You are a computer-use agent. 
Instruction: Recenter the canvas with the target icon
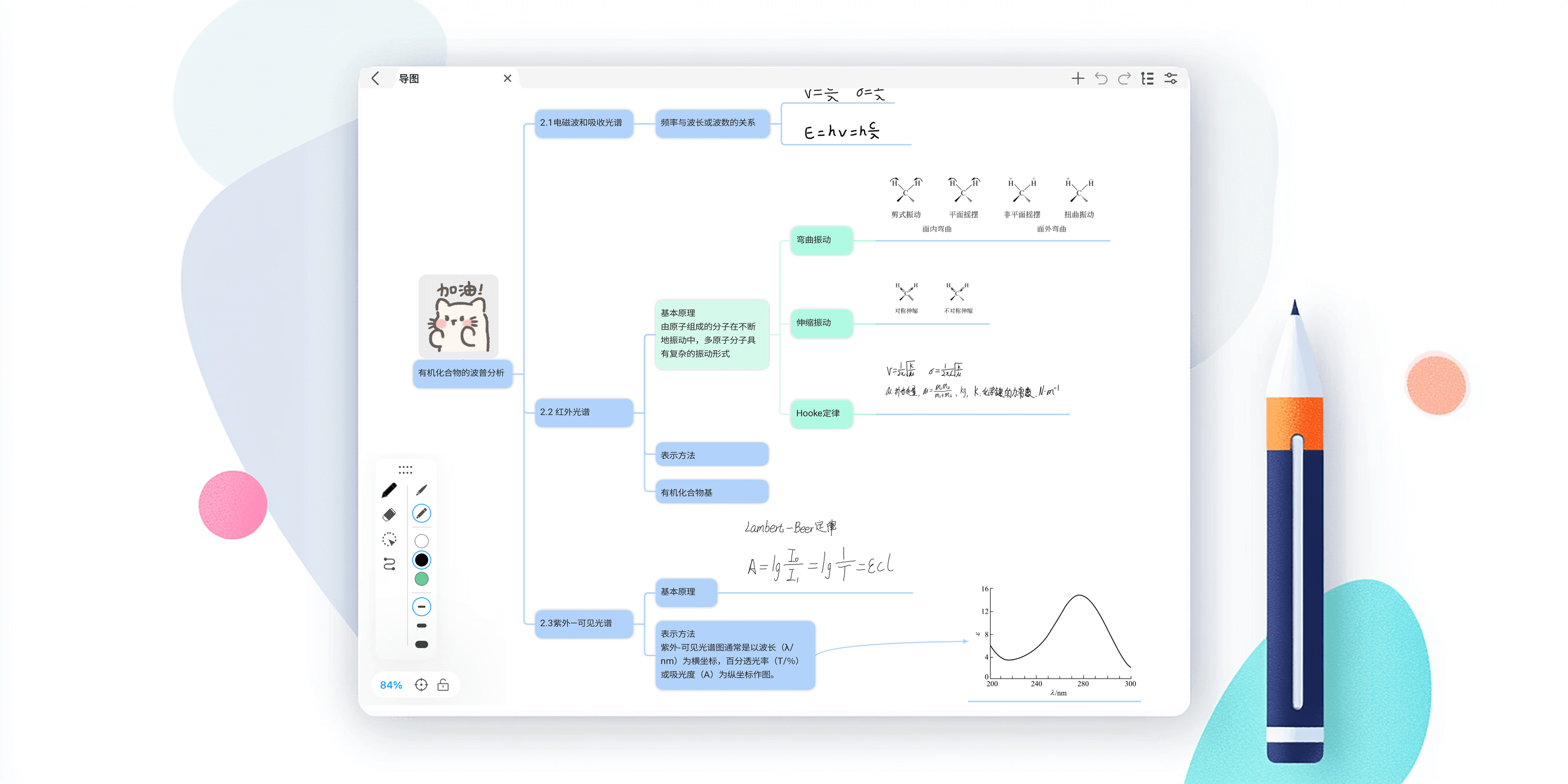(421, 685)
